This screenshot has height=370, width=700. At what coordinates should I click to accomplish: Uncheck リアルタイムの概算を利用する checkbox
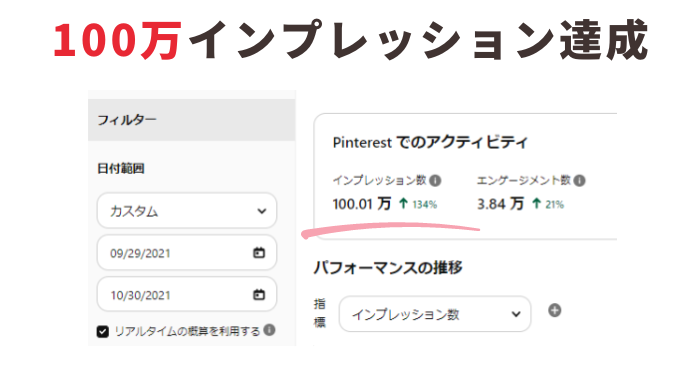click(103, 332)
